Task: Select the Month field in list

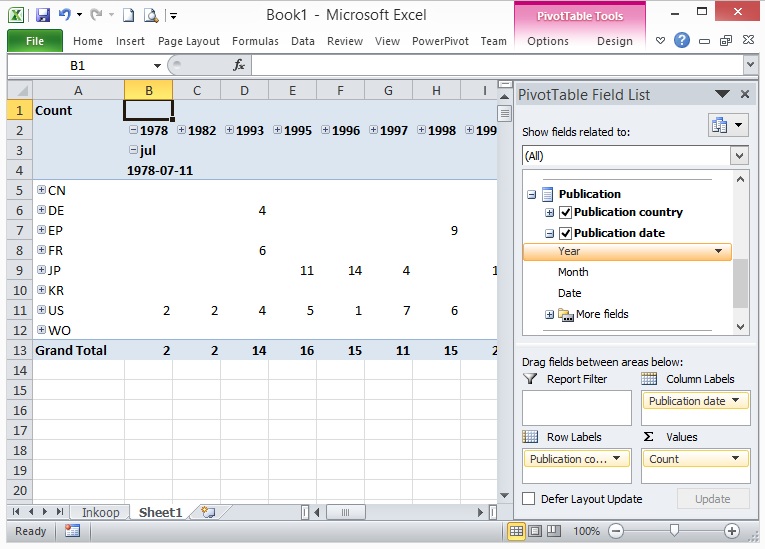Action: coord(573,272)
